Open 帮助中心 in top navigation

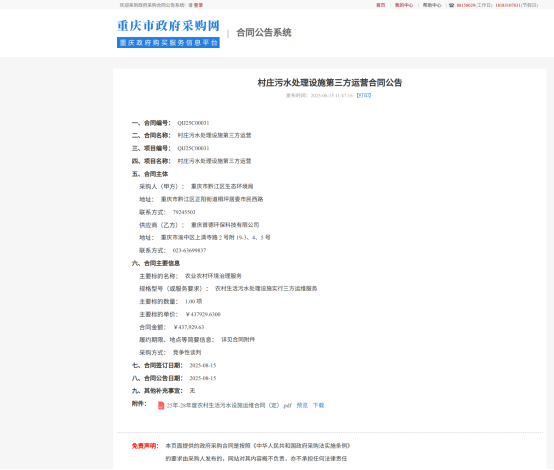[432, 5]
